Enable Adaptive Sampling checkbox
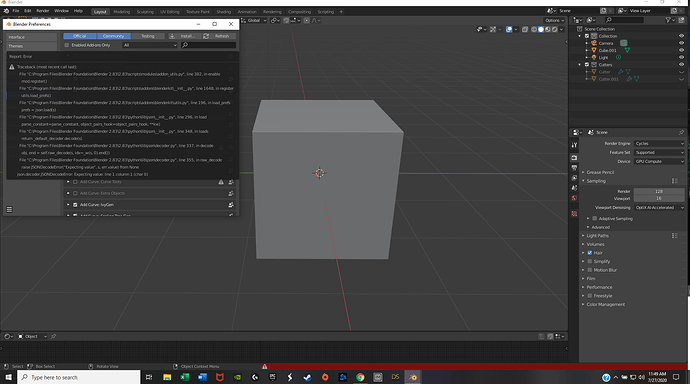 (595, 219)
